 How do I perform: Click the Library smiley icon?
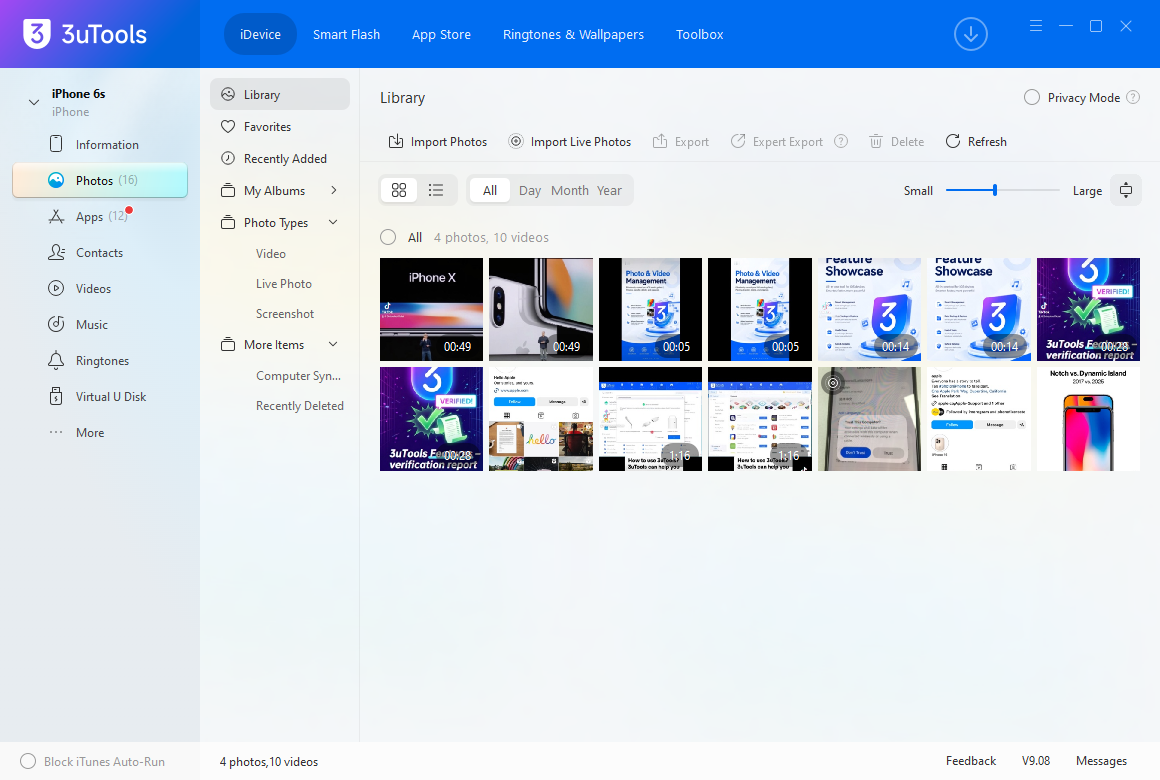tap(228, 95)
